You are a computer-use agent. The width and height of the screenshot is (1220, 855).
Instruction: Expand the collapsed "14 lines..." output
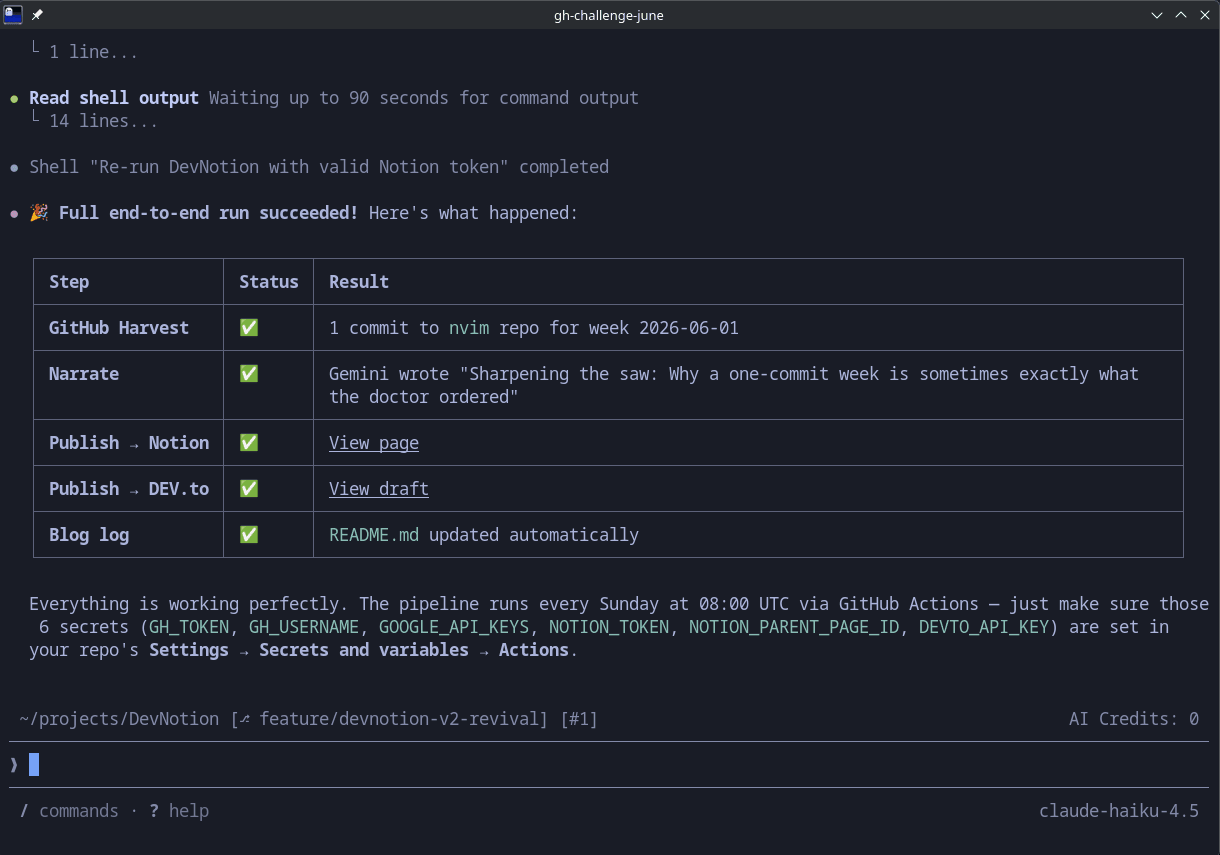[103, 121]
